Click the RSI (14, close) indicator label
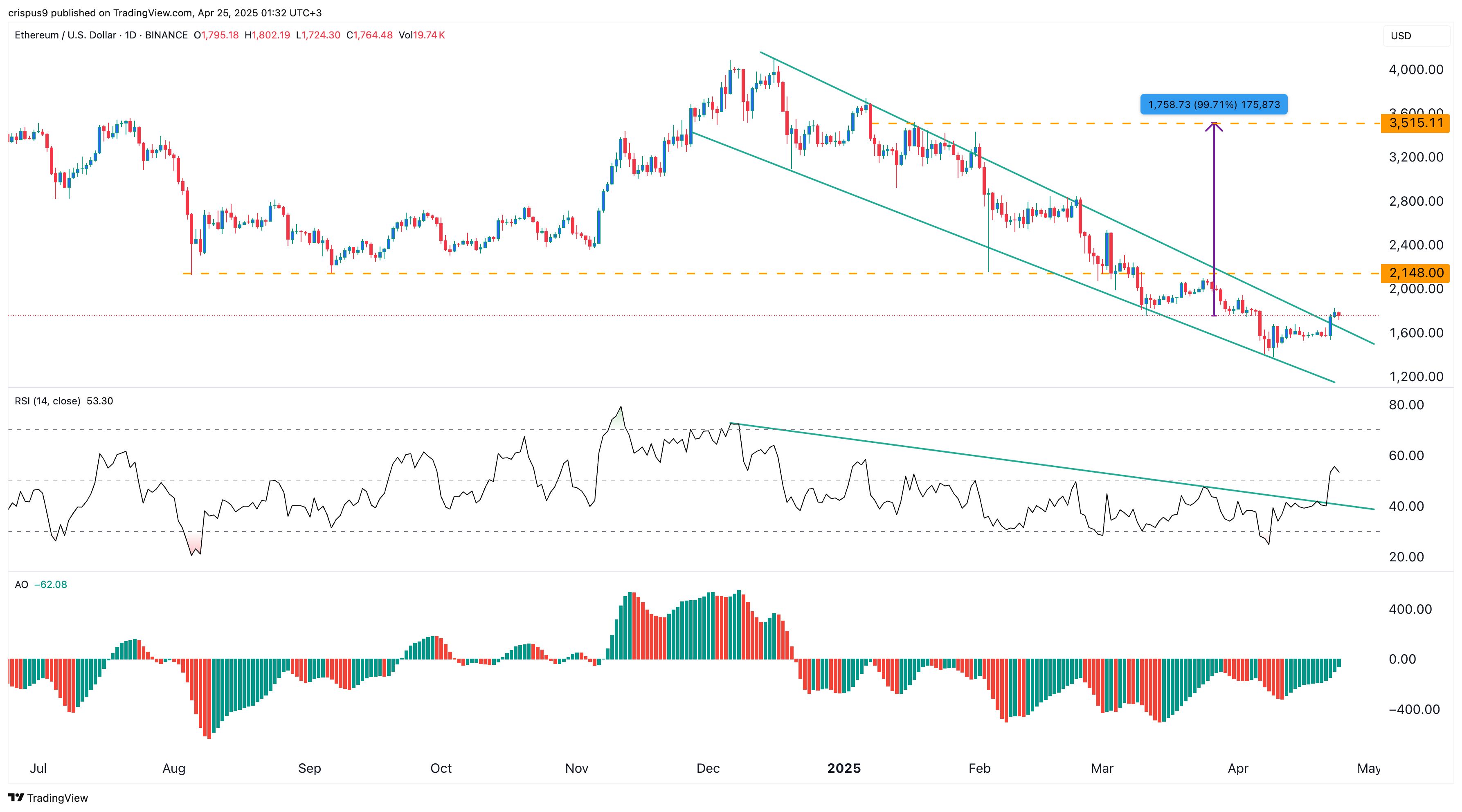 click(48, 401)
